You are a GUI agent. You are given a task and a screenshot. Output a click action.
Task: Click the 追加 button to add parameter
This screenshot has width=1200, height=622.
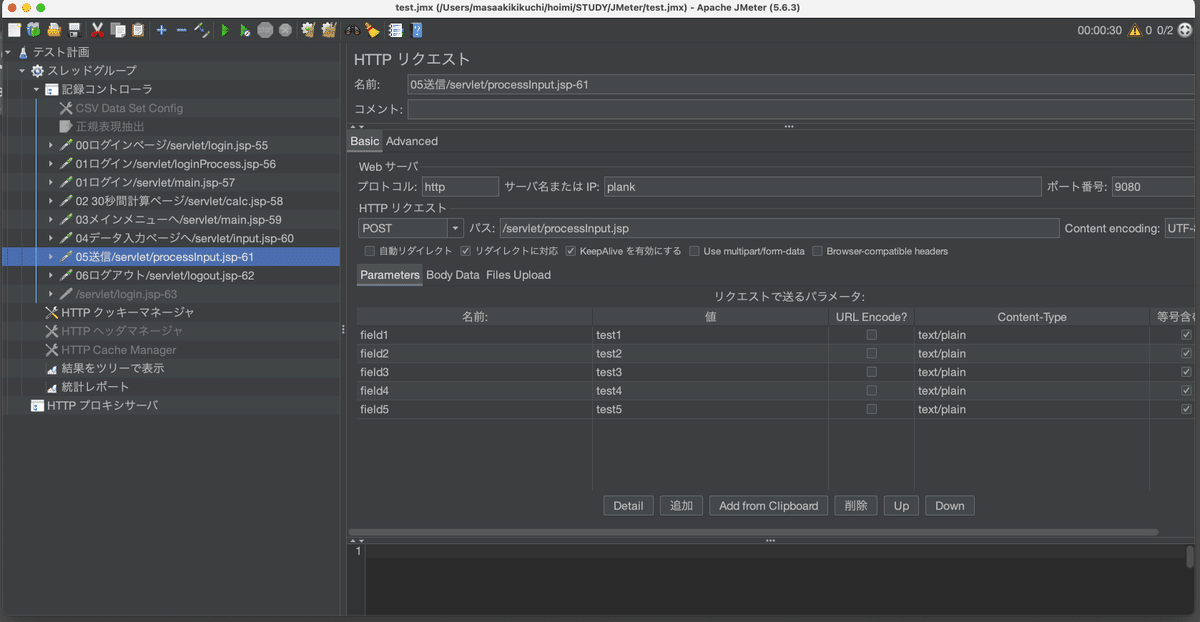coord(681,505)
